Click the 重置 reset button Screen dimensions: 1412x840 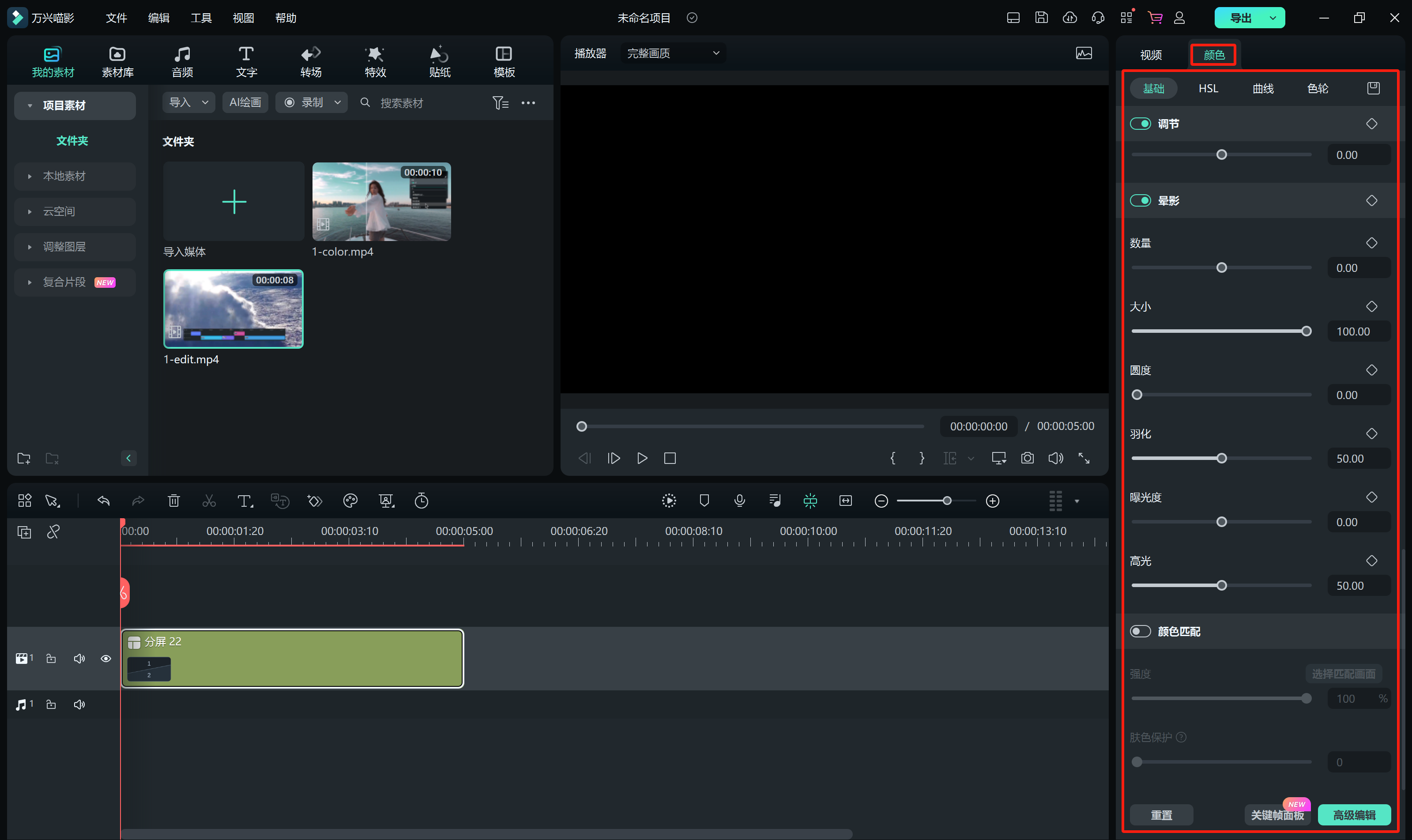click(1161, 814)
